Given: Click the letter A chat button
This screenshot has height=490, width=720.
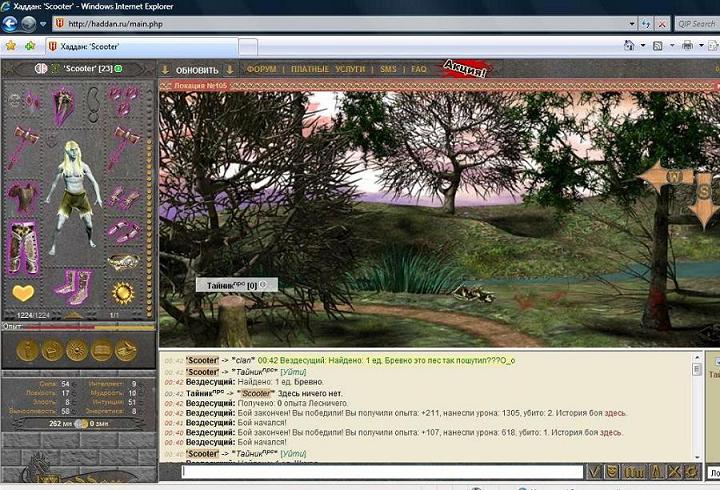Looking at the screenshot, I should [657, 472].
